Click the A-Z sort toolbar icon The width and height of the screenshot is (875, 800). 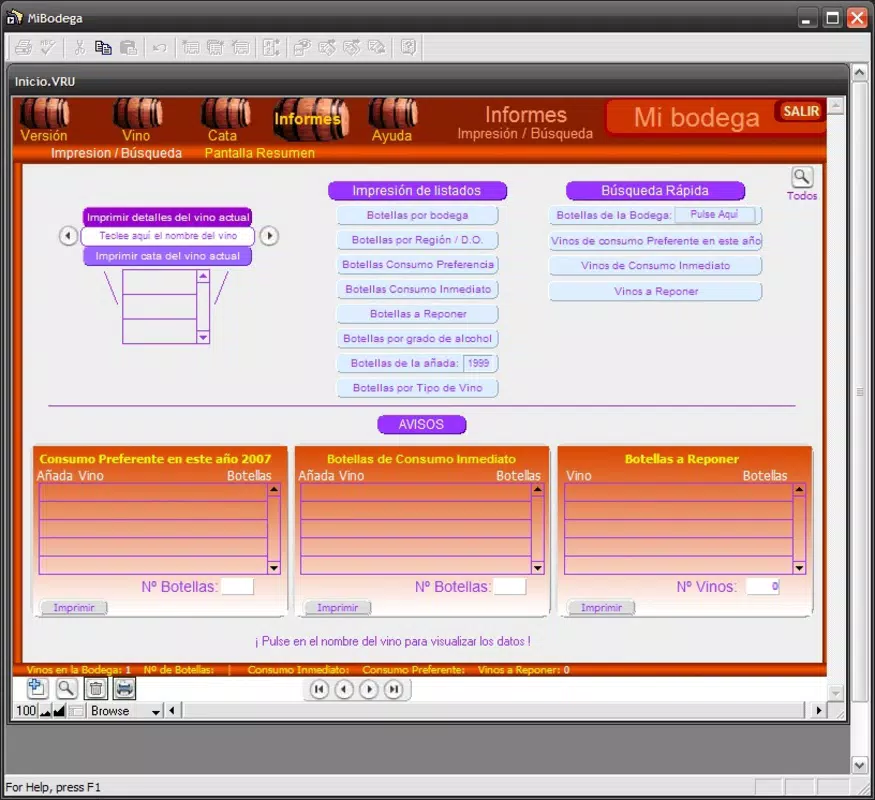pyautogui.click(x=271, y=48)
